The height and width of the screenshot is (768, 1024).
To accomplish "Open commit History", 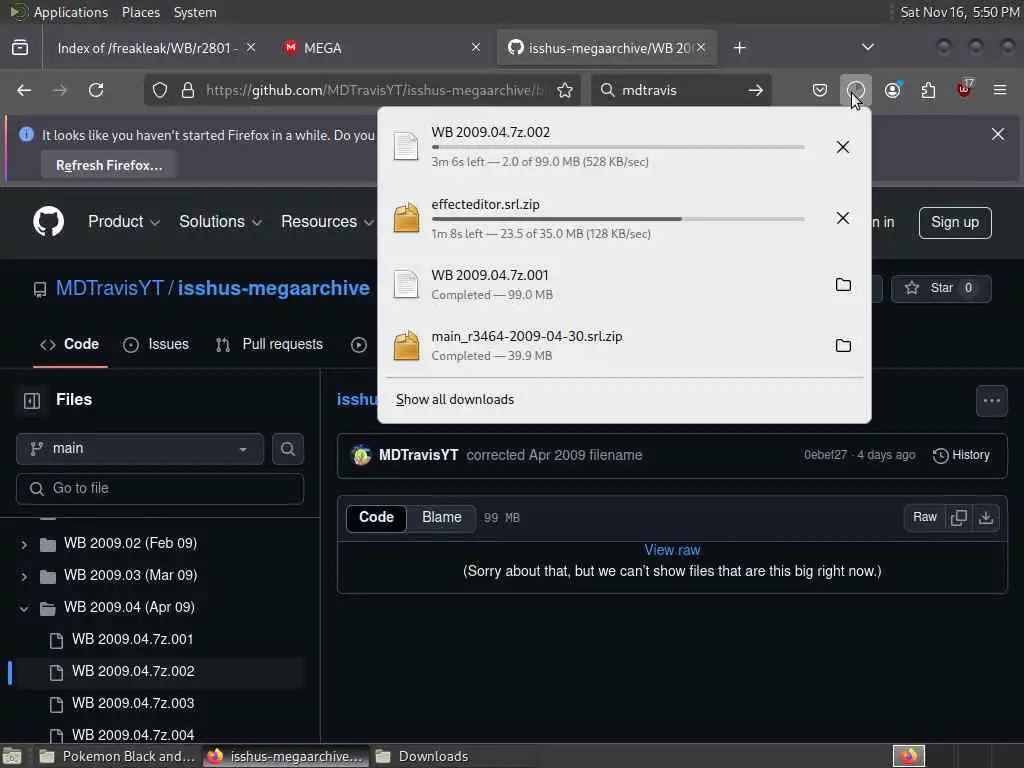I will pos(961,456).
